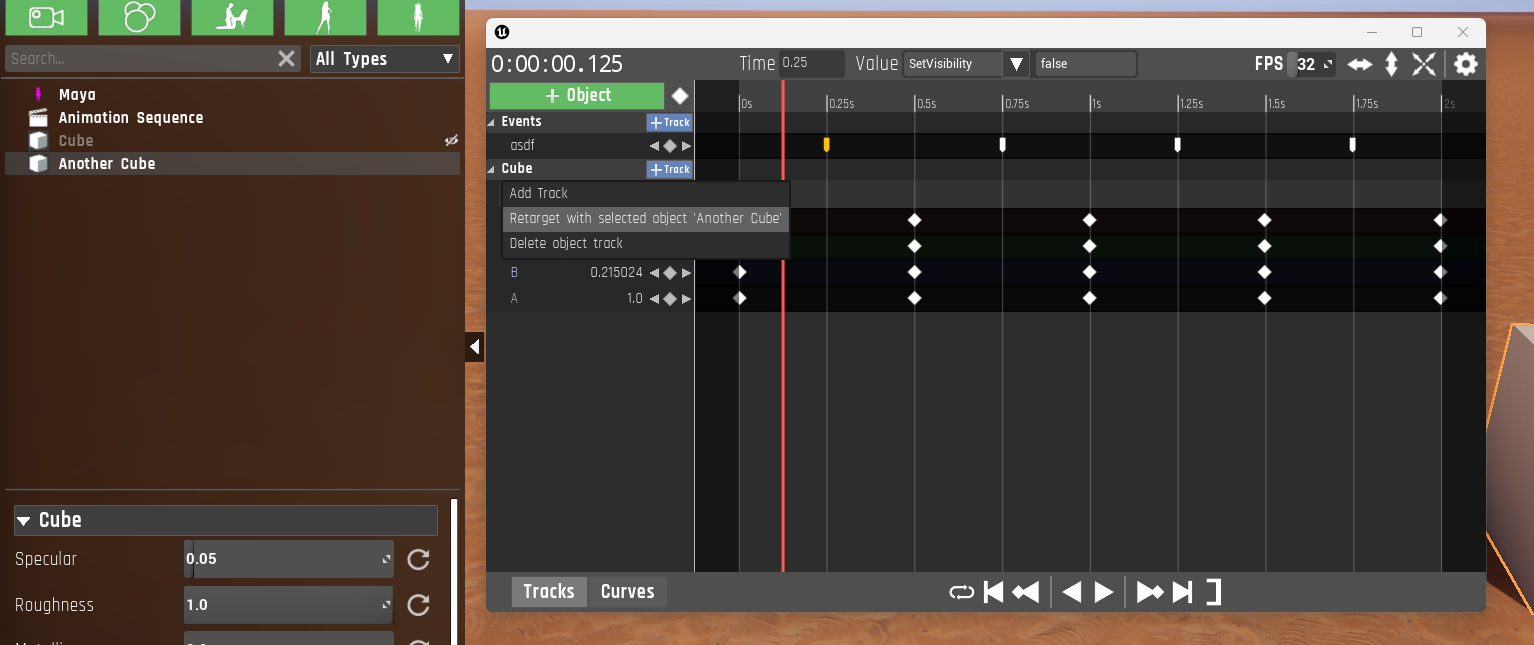The image size is (1534, 645).
Task: Switch to the Curves tab
Action: click(627, 592)
